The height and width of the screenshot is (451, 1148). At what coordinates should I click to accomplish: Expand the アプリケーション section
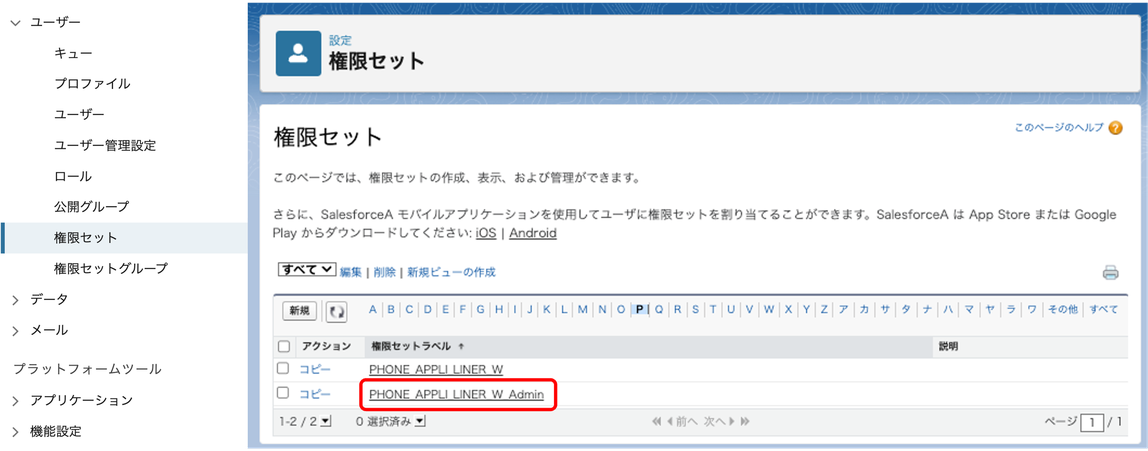click(x=16, y=400)
